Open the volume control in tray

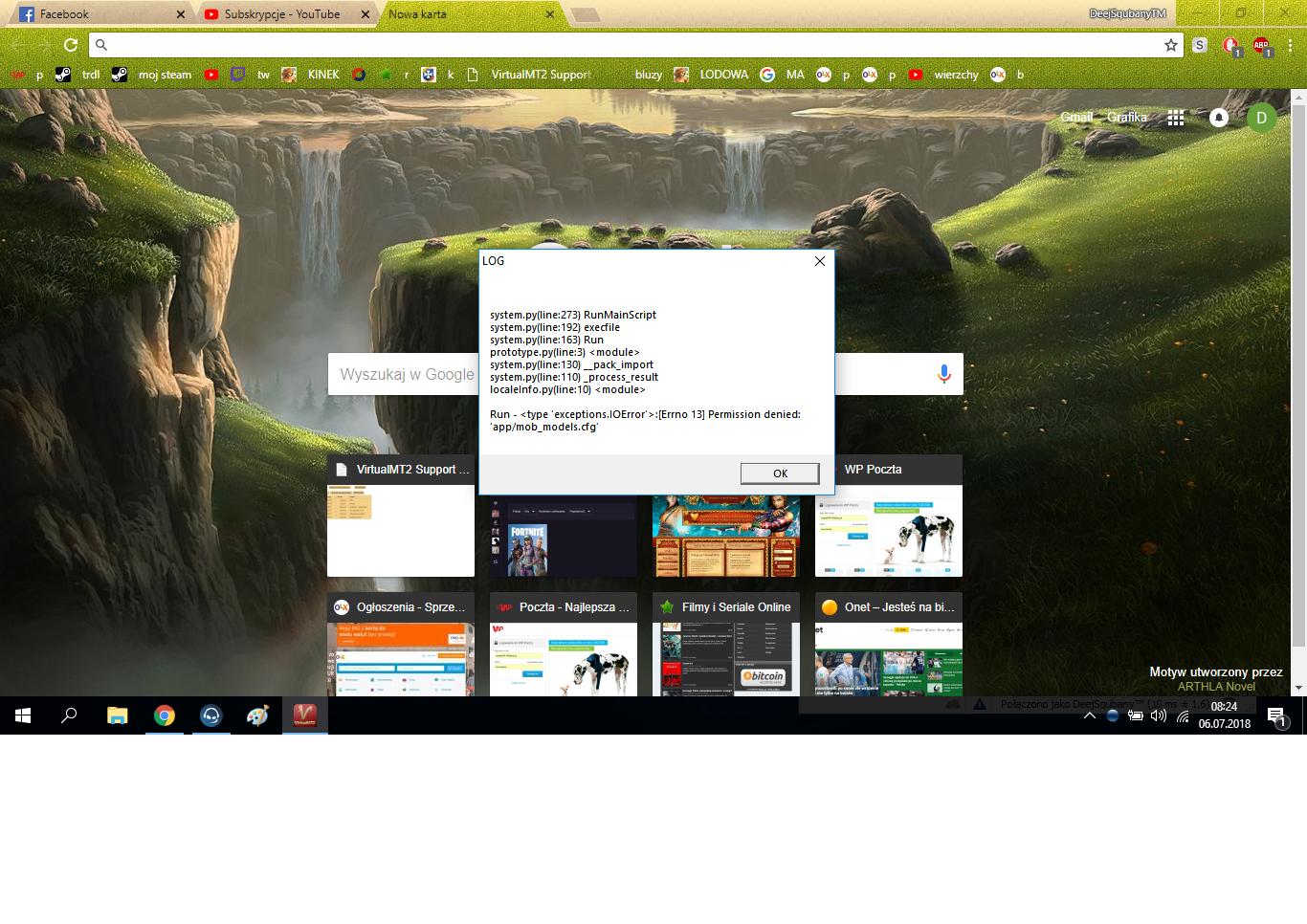tap(1159, 715)
